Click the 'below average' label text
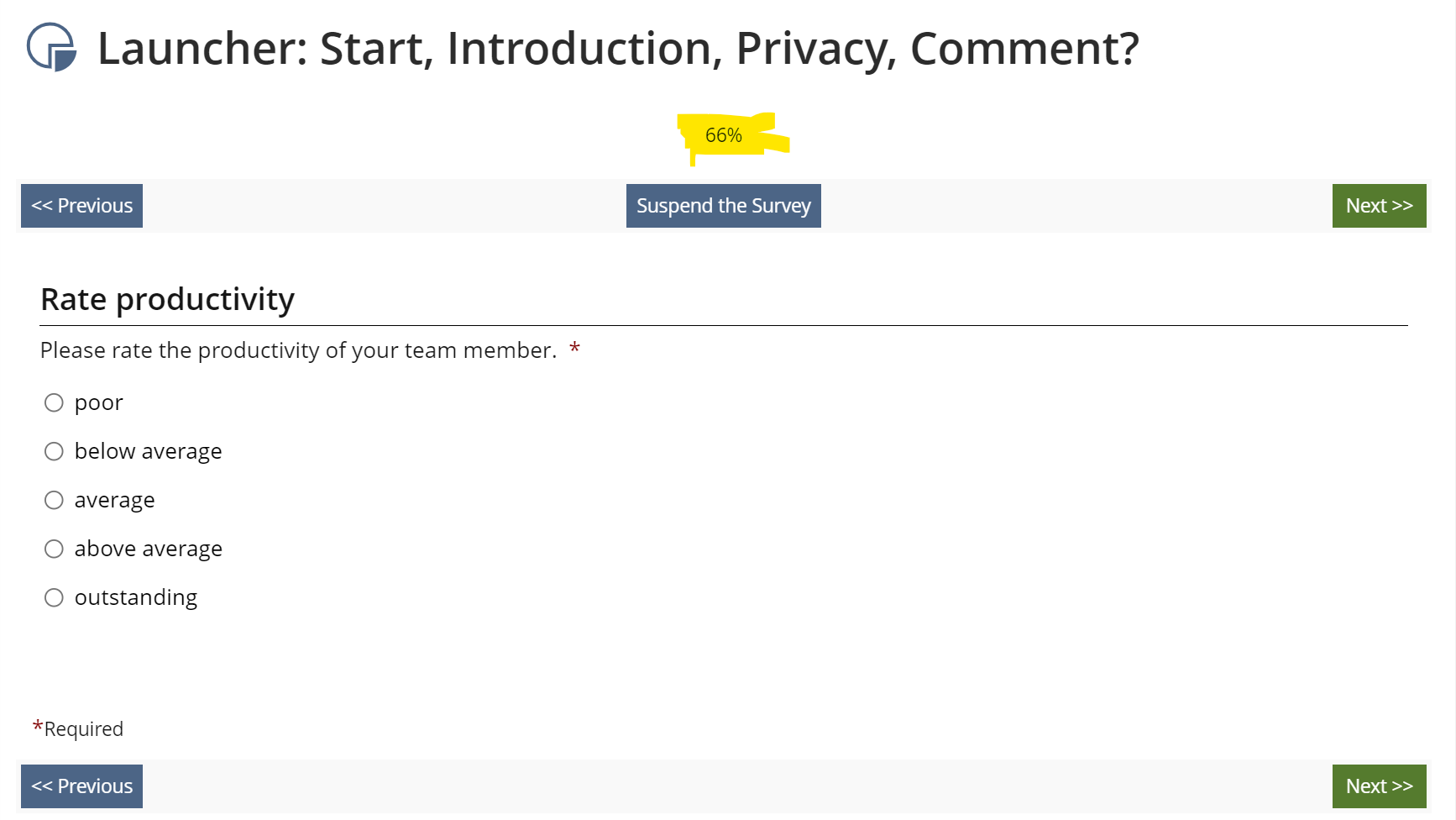Viewport: 1456px width, 820px height. pyautogui.click(x=148, y=452)
